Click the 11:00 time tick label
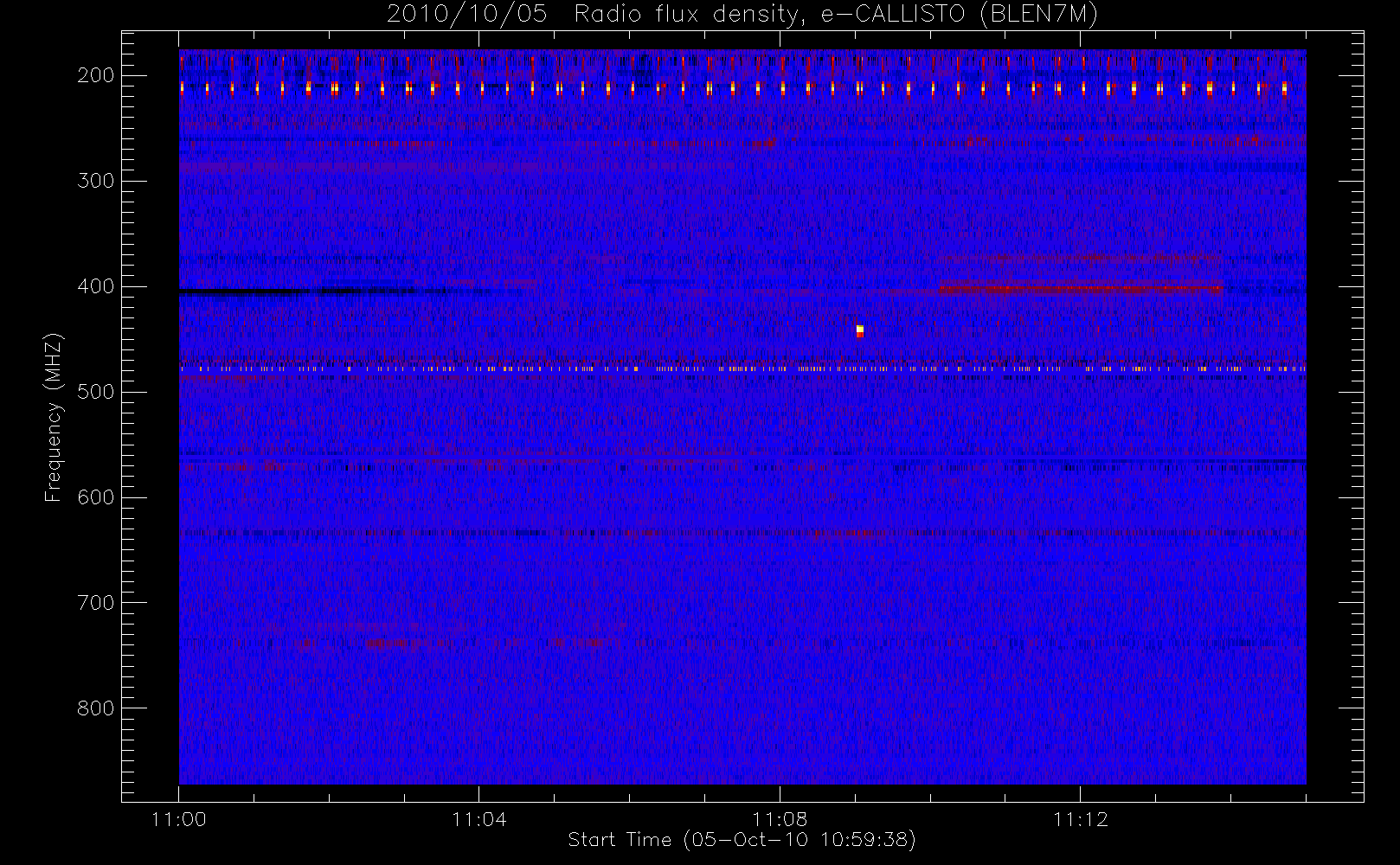 tap(179, 819)
